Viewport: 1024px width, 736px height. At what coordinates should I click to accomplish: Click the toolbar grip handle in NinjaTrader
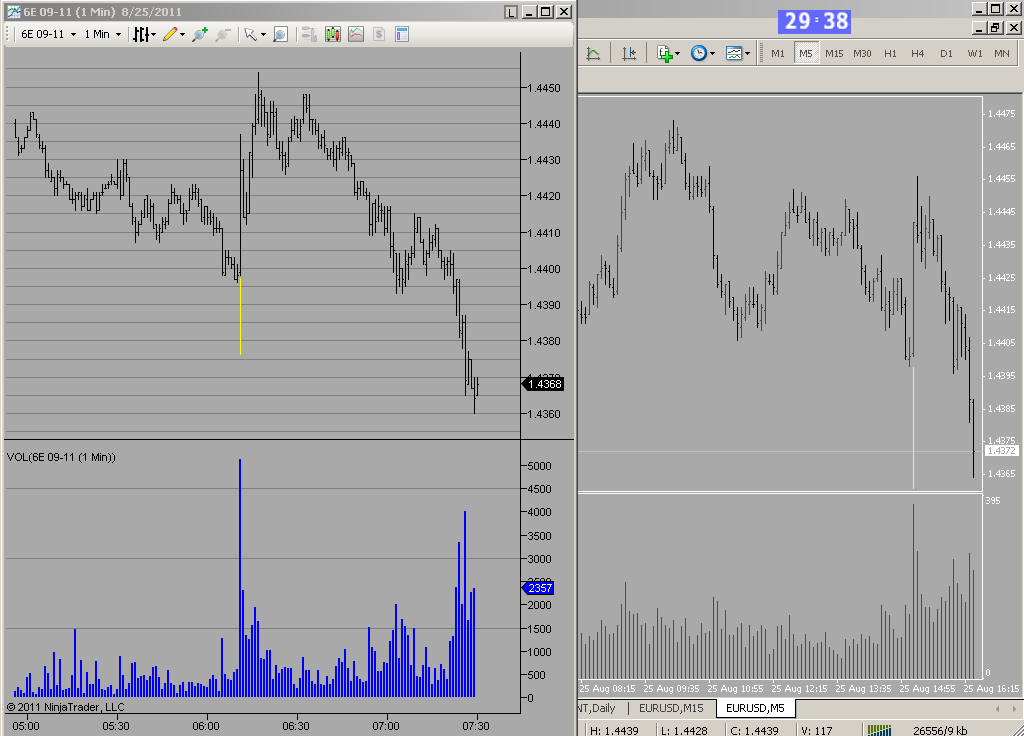click(x=8, y=35)
